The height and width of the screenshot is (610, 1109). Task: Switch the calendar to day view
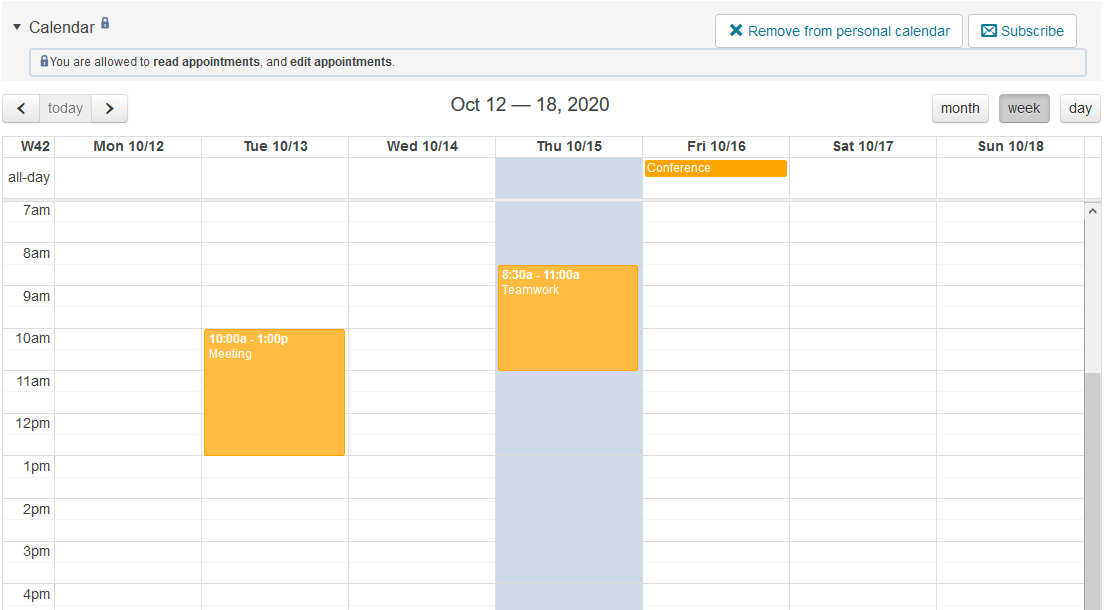[x=1080, y=108]
